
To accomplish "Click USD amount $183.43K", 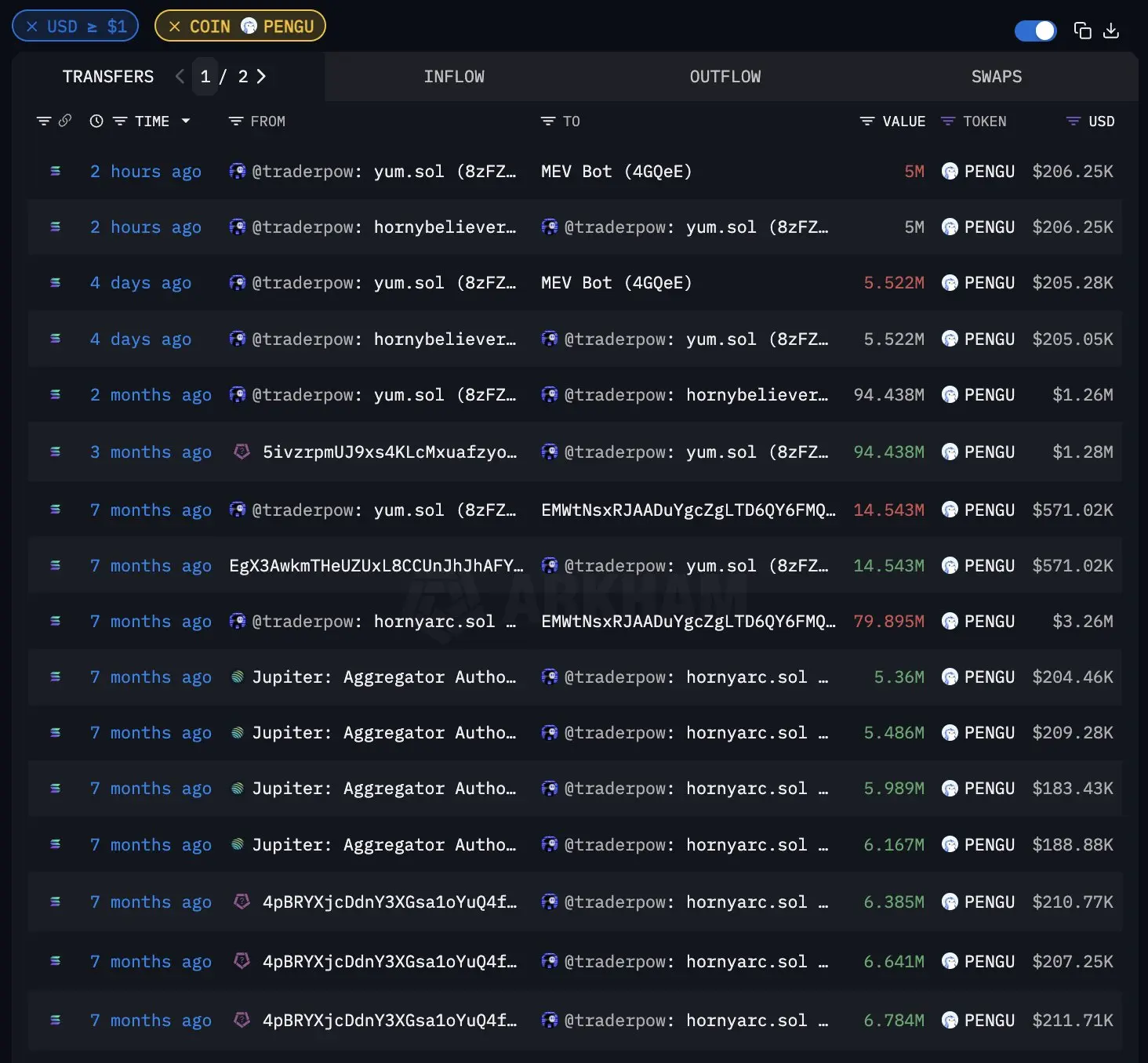I will click(1072, 789).
